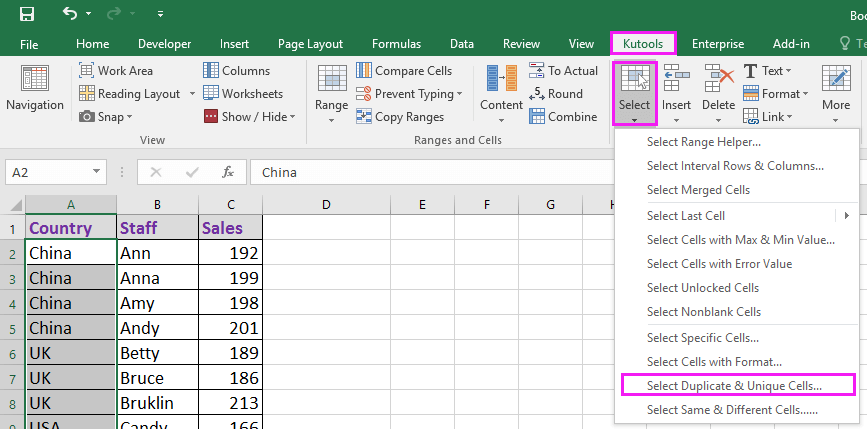Open the Content dropdown button
867x429 pixels.
(502, 94)
